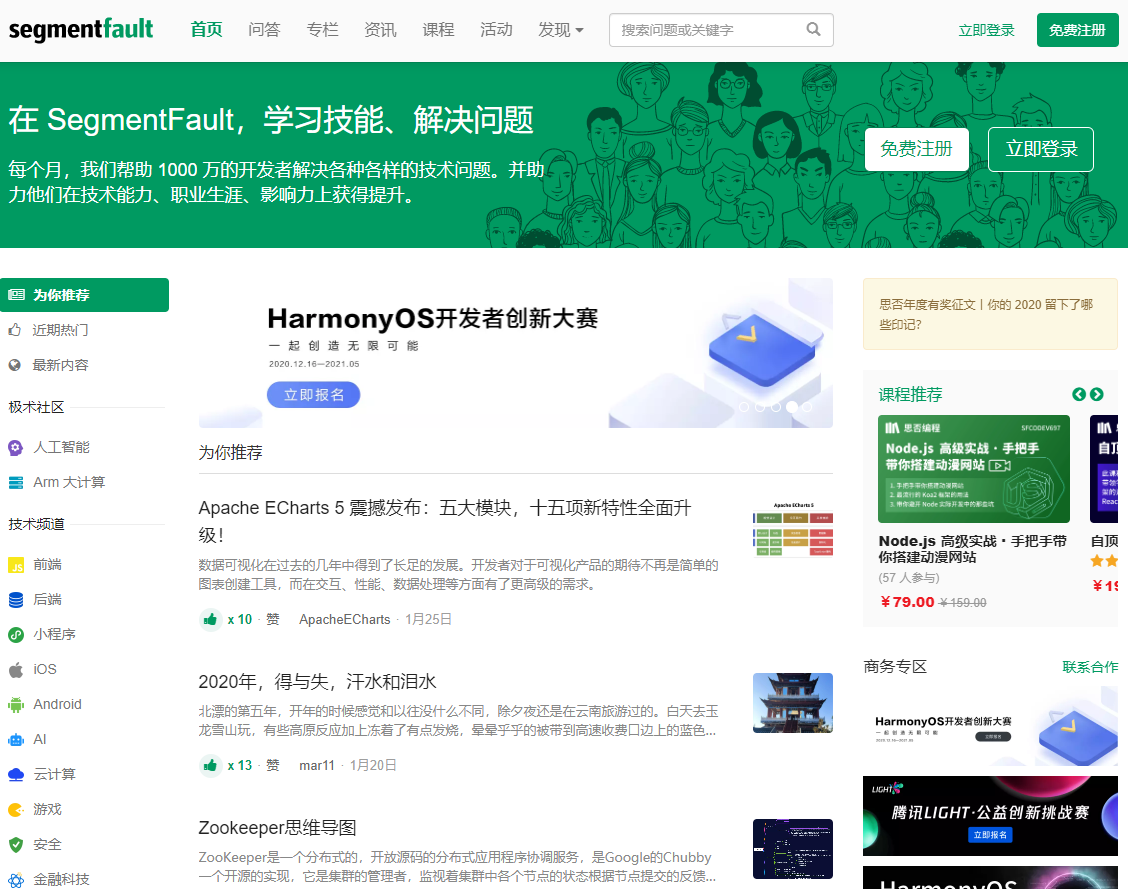Select the active fourth carousel dot
The height and width of the screenshot is (889, 1128).
tap(791, 407)
